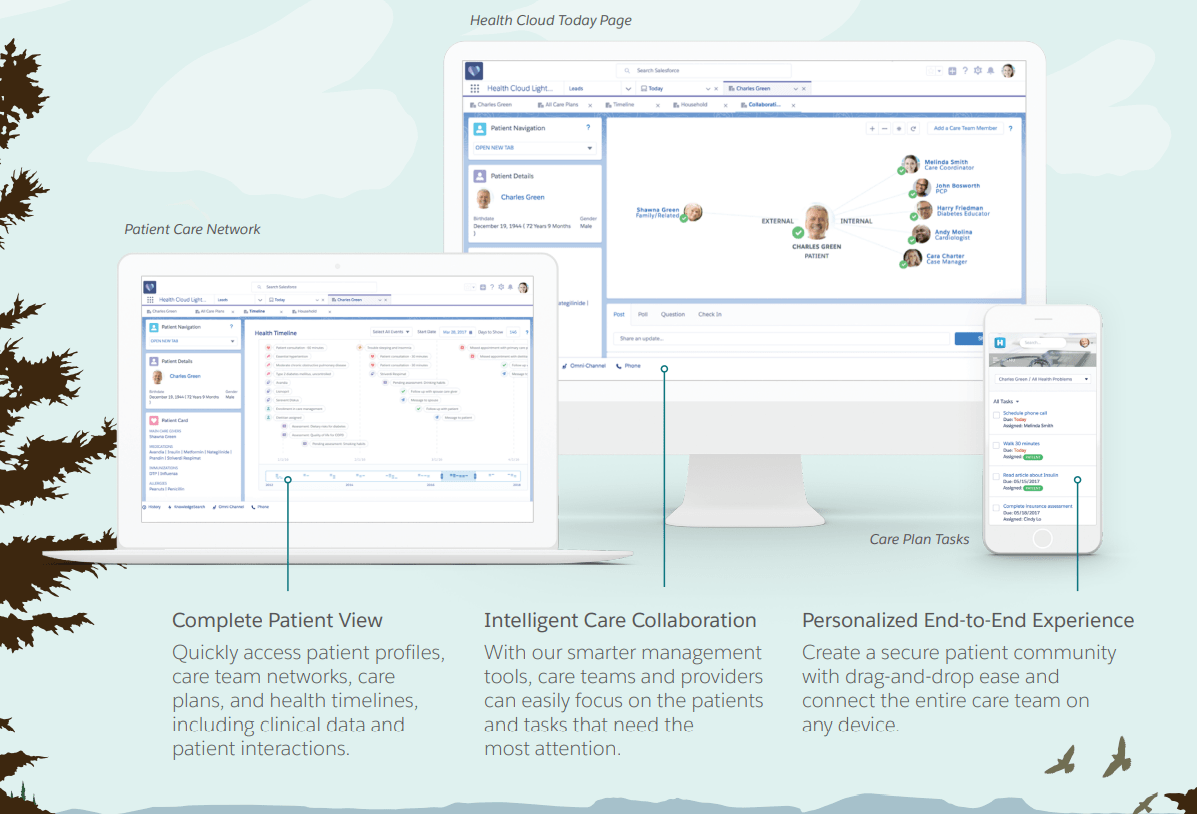The width and height of the screenshot is (1197, 814).
Task: Check the Walk 30 minutes task checkbox
Action: pyautogui.click(x=997, y=445)
